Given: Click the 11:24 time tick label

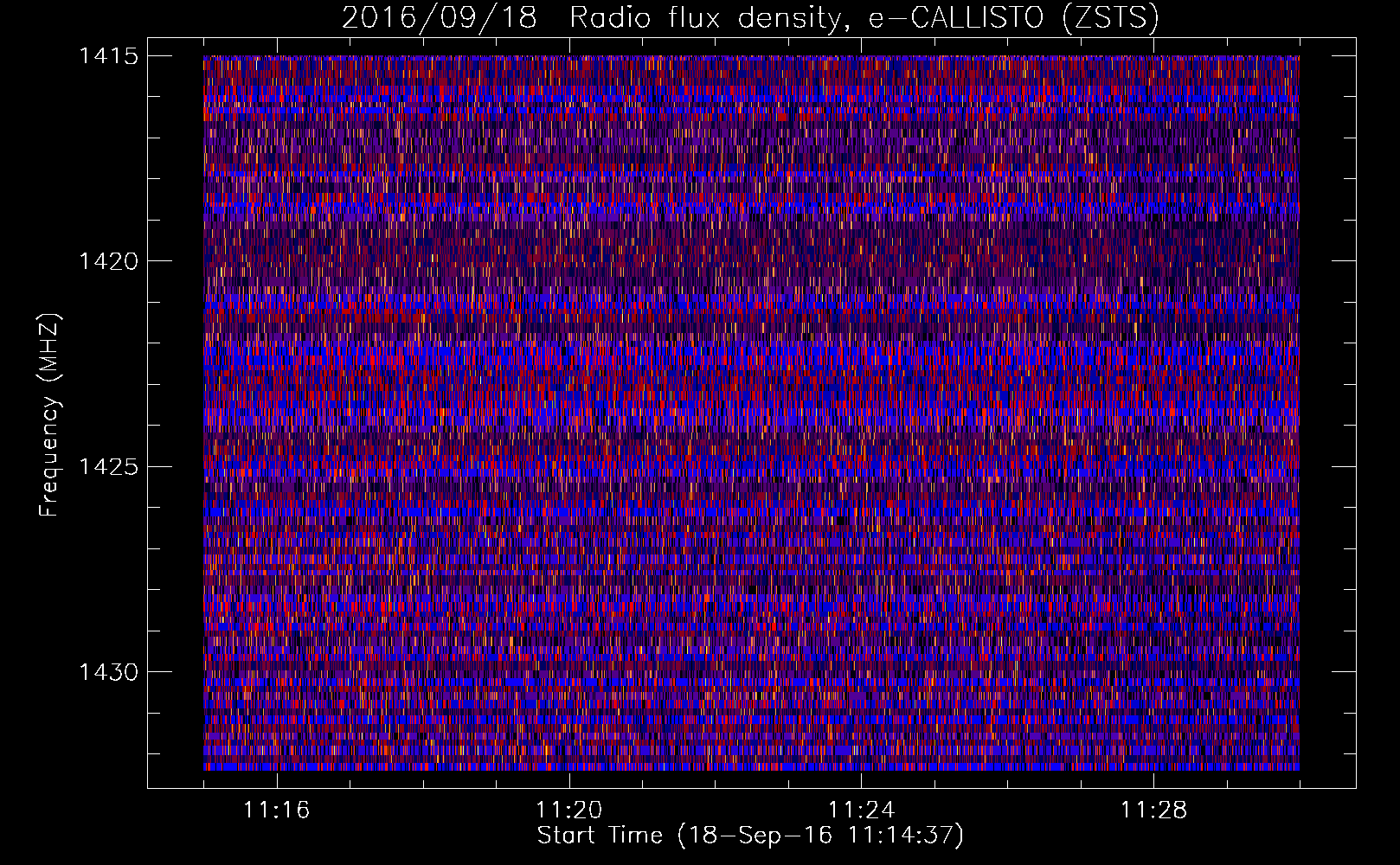Looking at the screenshot, I should coord(861,811).
